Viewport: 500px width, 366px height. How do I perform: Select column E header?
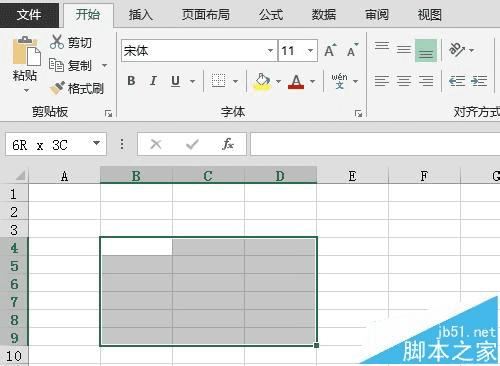(352, 175)
